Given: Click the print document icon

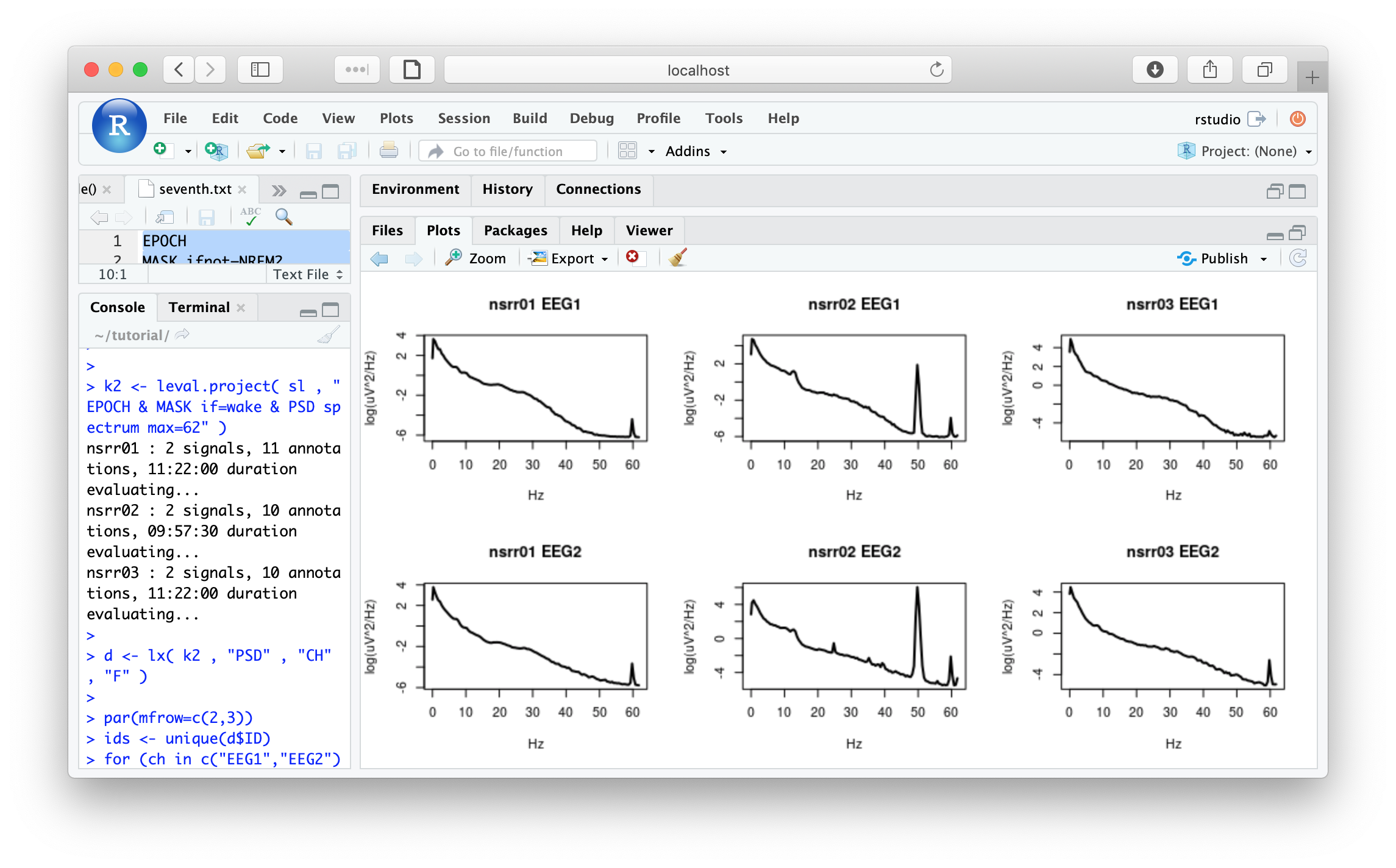Looking at the screenshot, I should [x=388, y=151].
